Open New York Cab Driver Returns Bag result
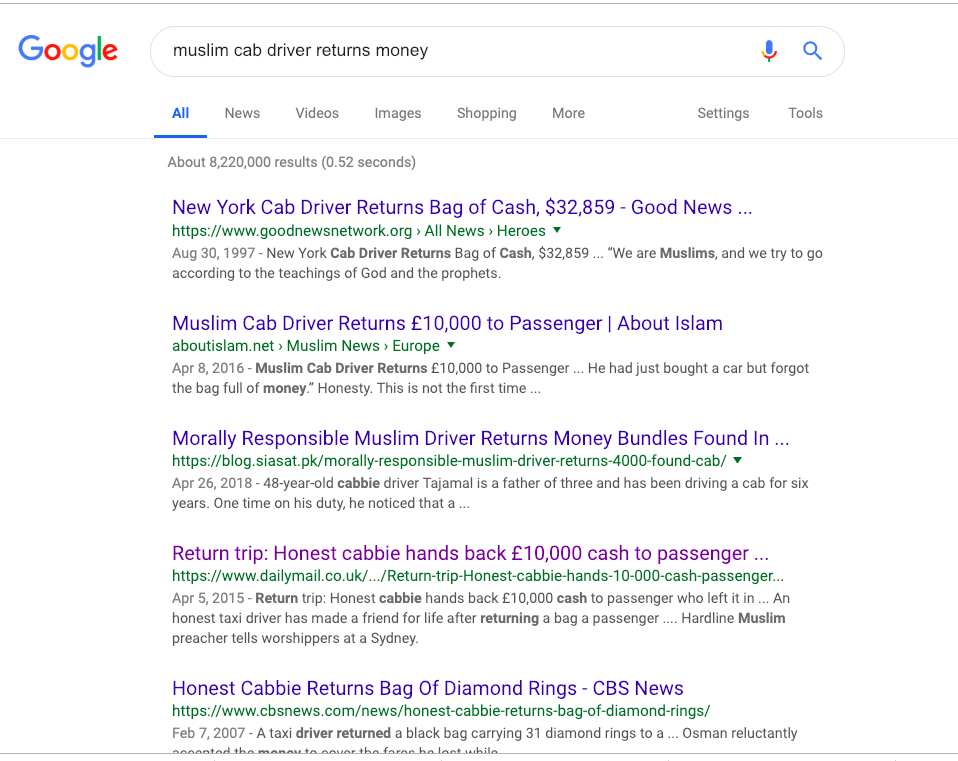The width and height of the screenshot is (958, 761). point(461,207)
